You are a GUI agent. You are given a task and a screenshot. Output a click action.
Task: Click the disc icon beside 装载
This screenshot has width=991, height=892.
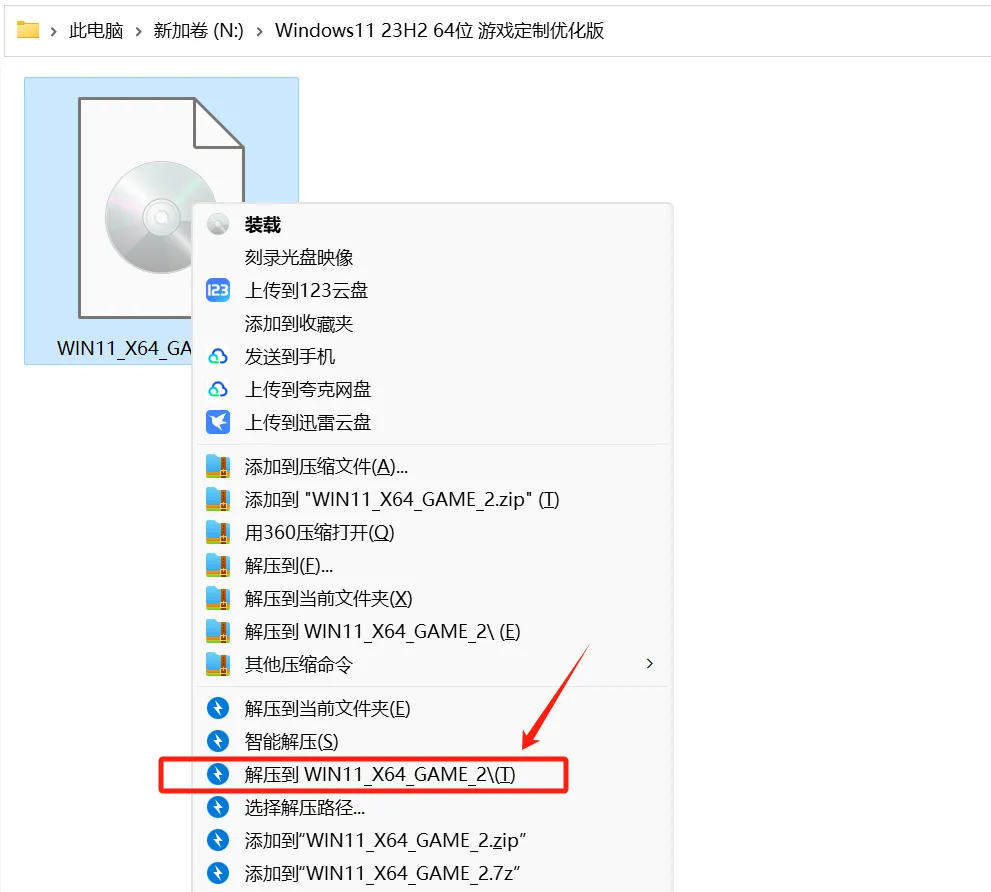(218, 224)
